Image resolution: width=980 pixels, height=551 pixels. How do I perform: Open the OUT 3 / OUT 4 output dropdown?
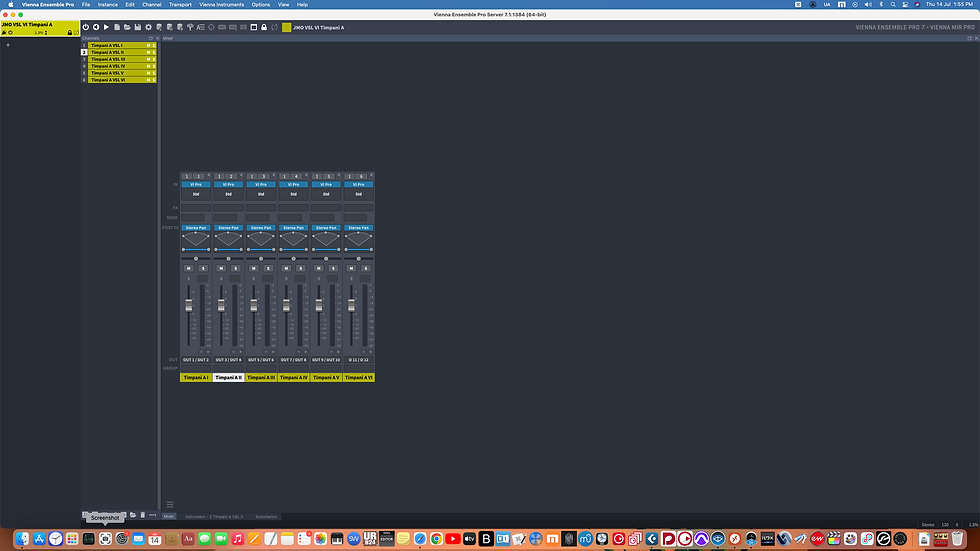pos(228,360)
